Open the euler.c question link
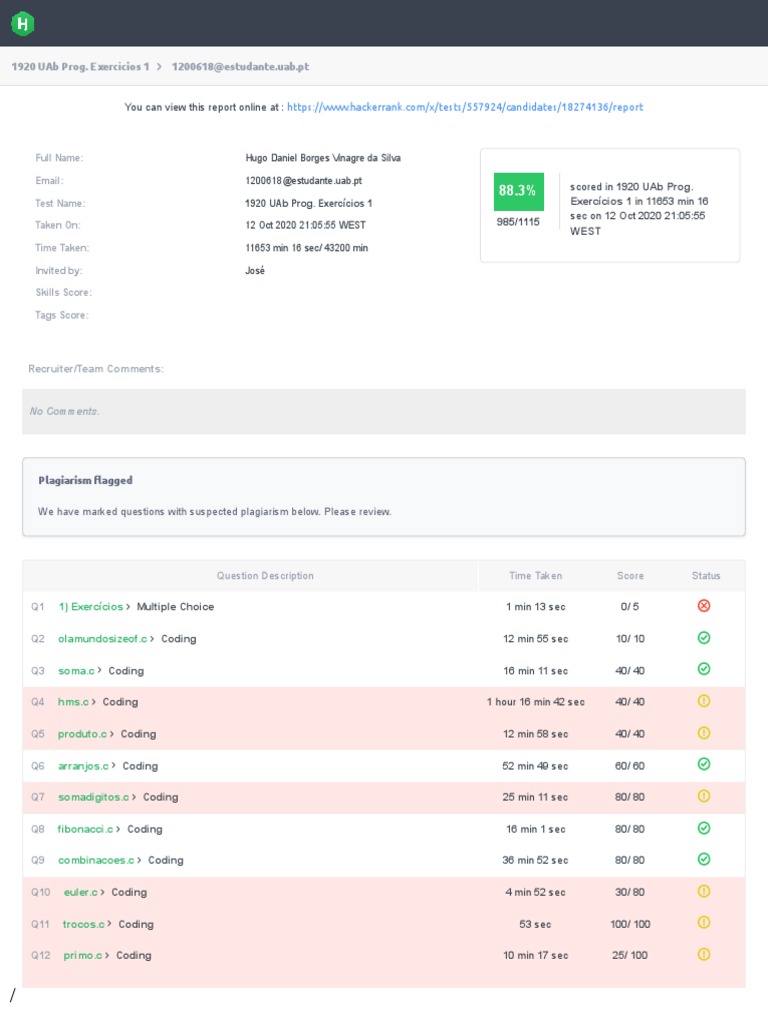768x1024 pixels. [80, 892]
